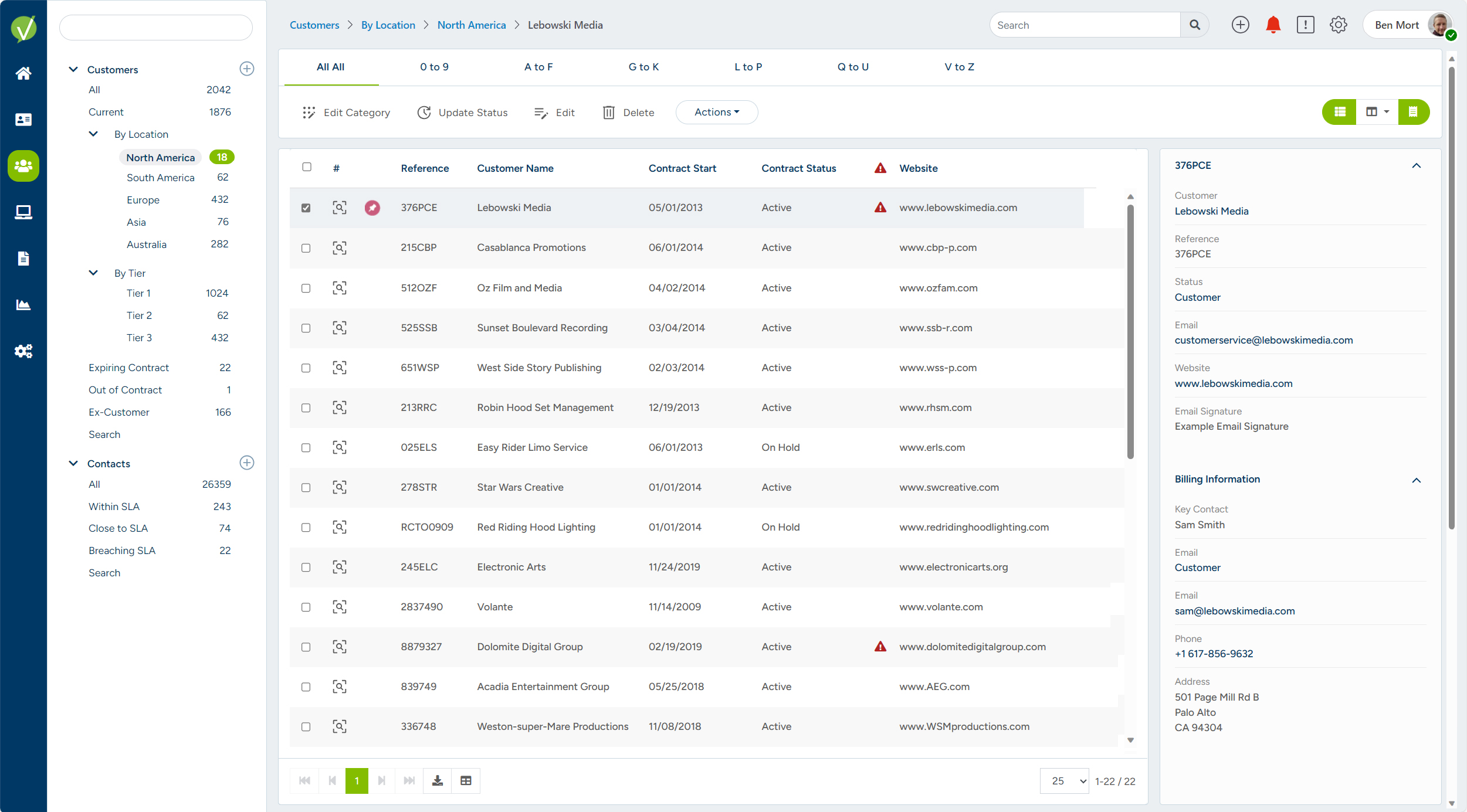Image resolution: width=1467 pixels, height=812 pixels.
Task: Uncheck the Lebowski Media row checkbox
Action: coord(306,208)
